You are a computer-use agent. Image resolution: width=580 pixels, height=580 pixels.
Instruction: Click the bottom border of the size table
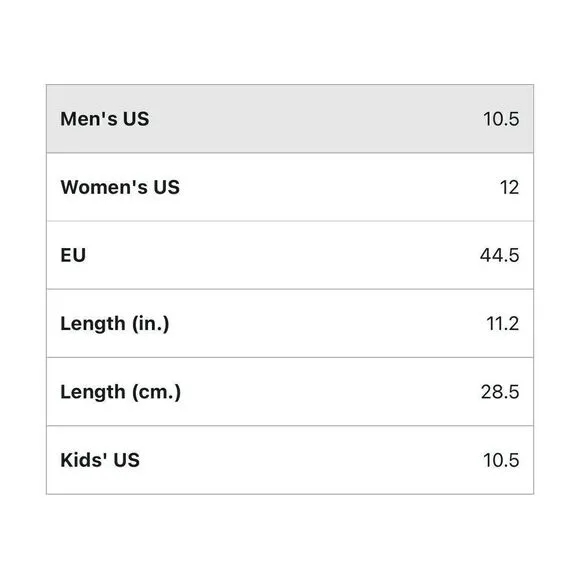coord(290,494)
